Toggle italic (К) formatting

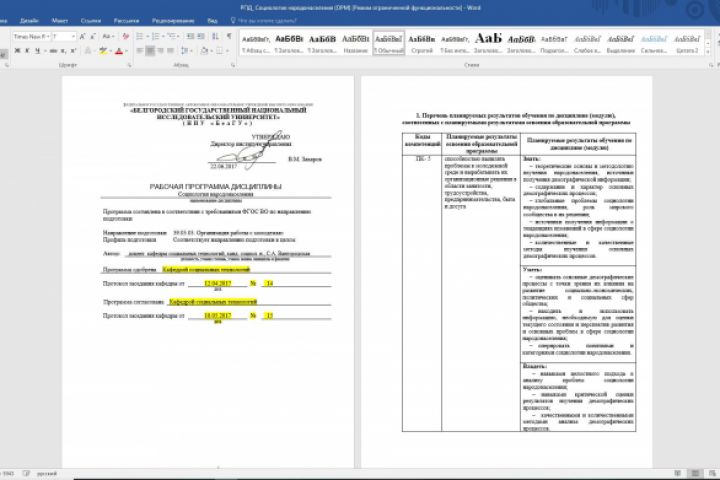[x=28, y=51]
